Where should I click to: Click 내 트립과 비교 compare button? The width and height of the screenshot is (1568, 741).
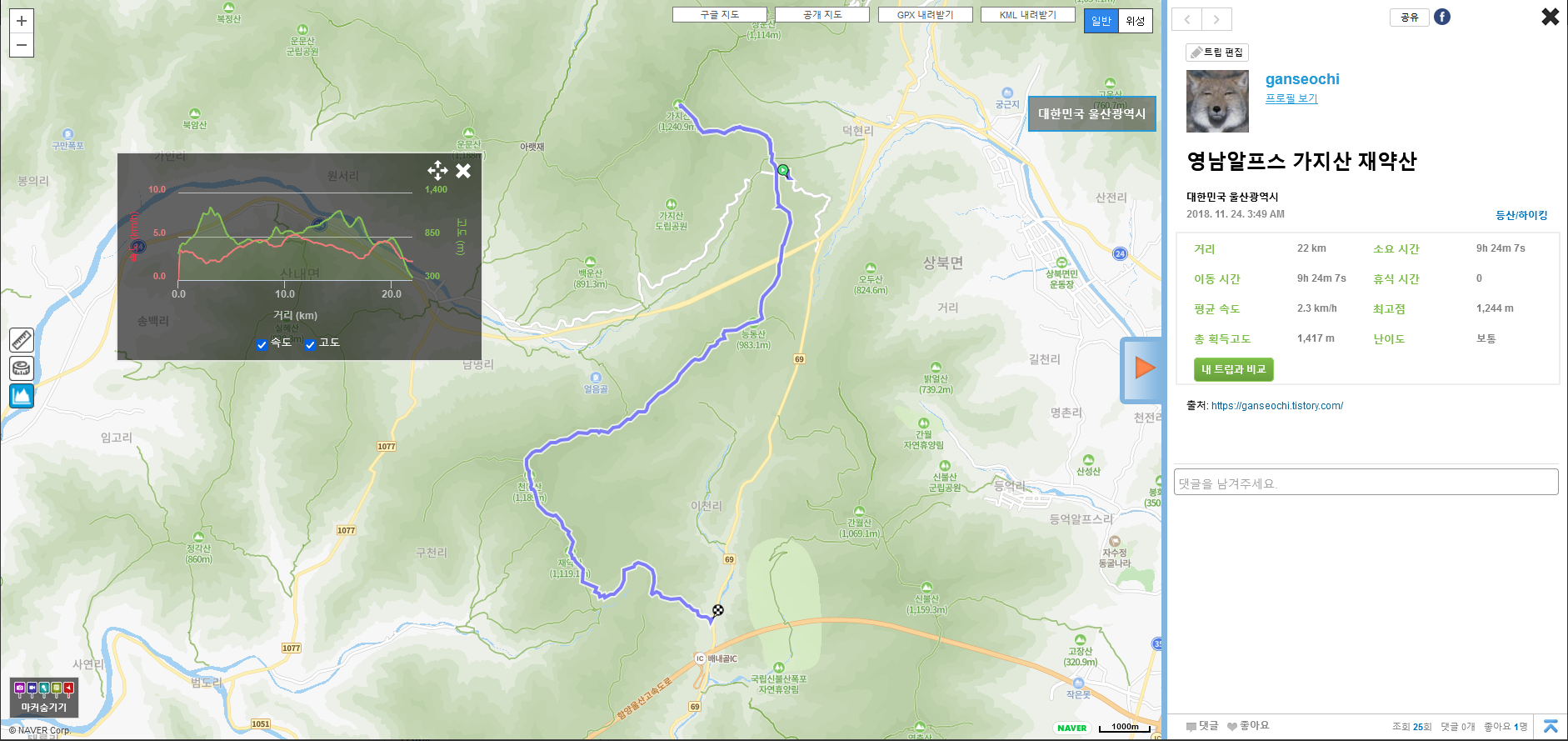[1233, 369]
